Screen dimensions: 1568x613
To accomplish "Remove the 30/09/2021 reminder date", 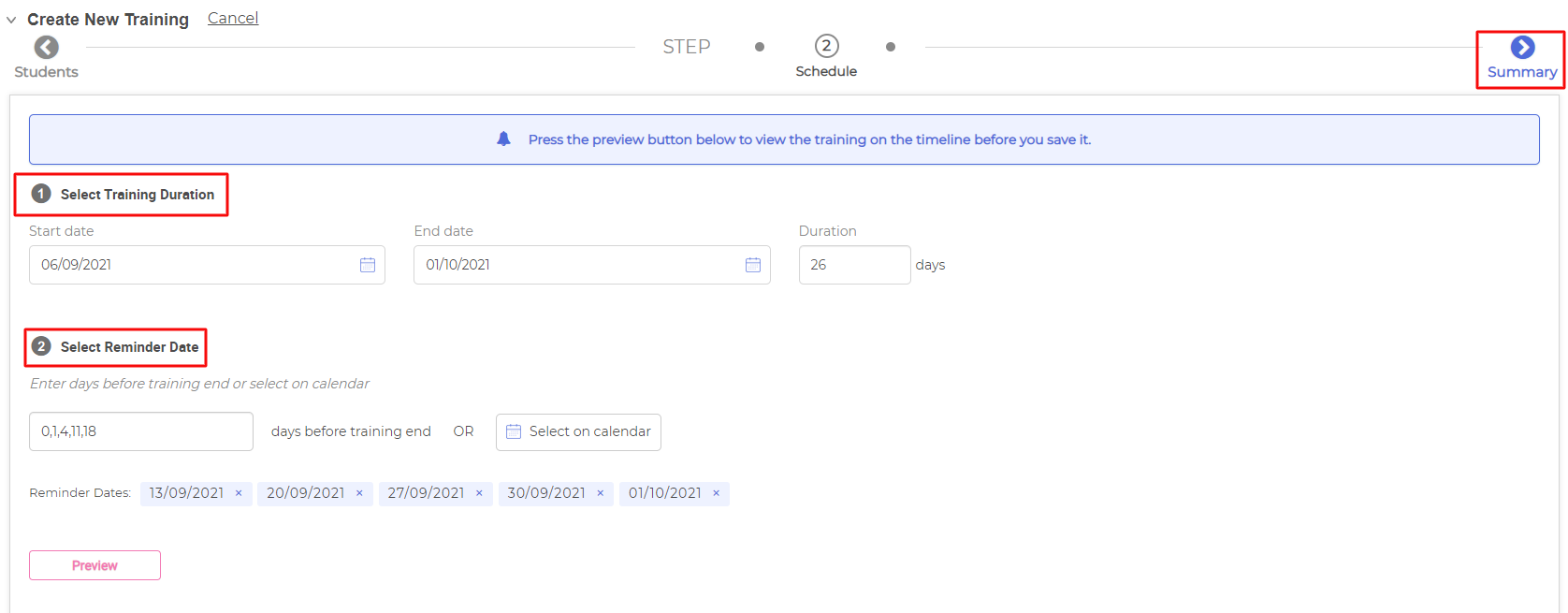I will point(601,493).
